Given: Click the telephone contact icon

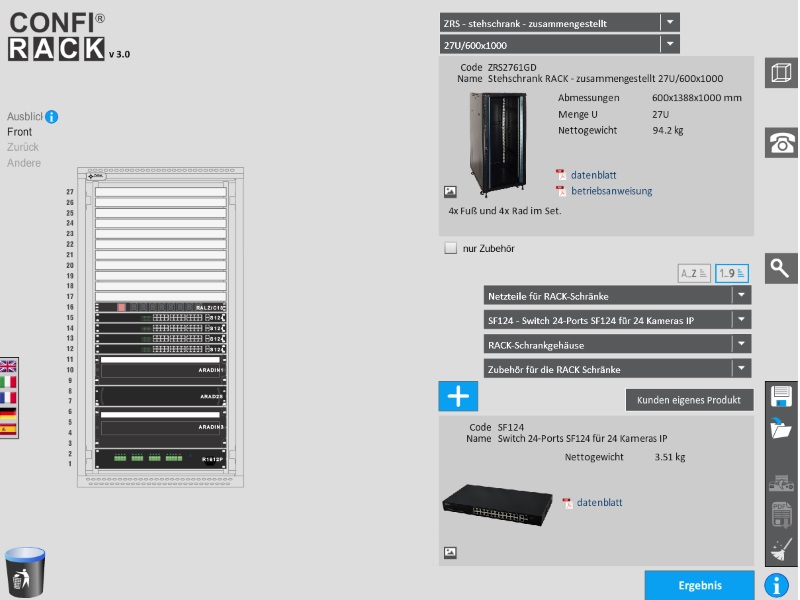Looking at the screenshot, I should click(781, 143).
